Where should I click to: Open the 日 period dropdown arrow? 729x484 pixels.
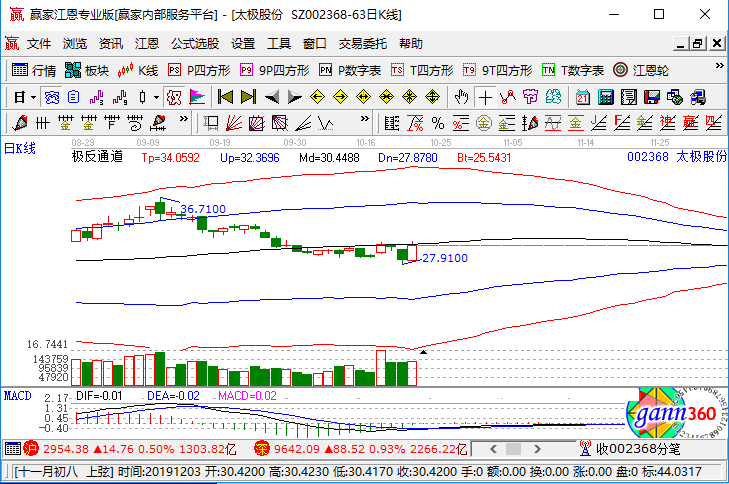tap(33, 98)
